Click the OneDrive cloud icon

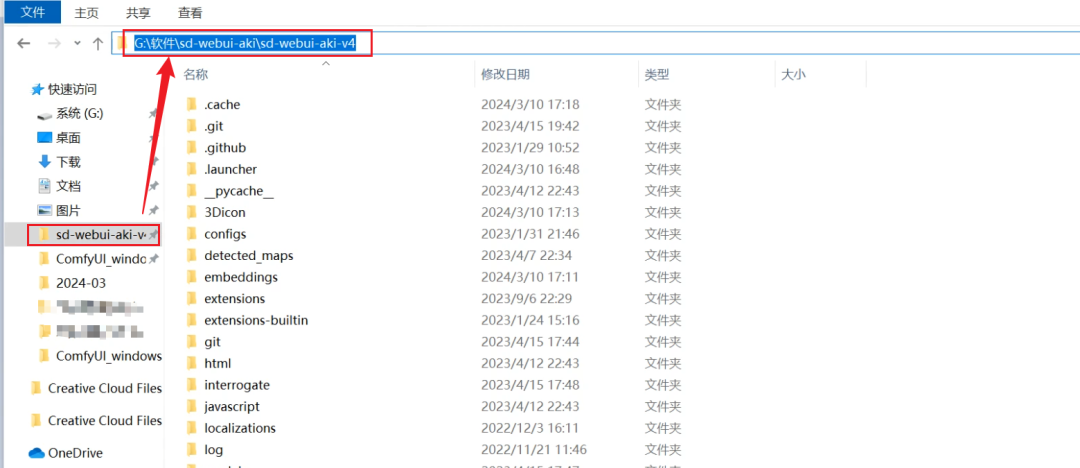[x=36, y=453]
